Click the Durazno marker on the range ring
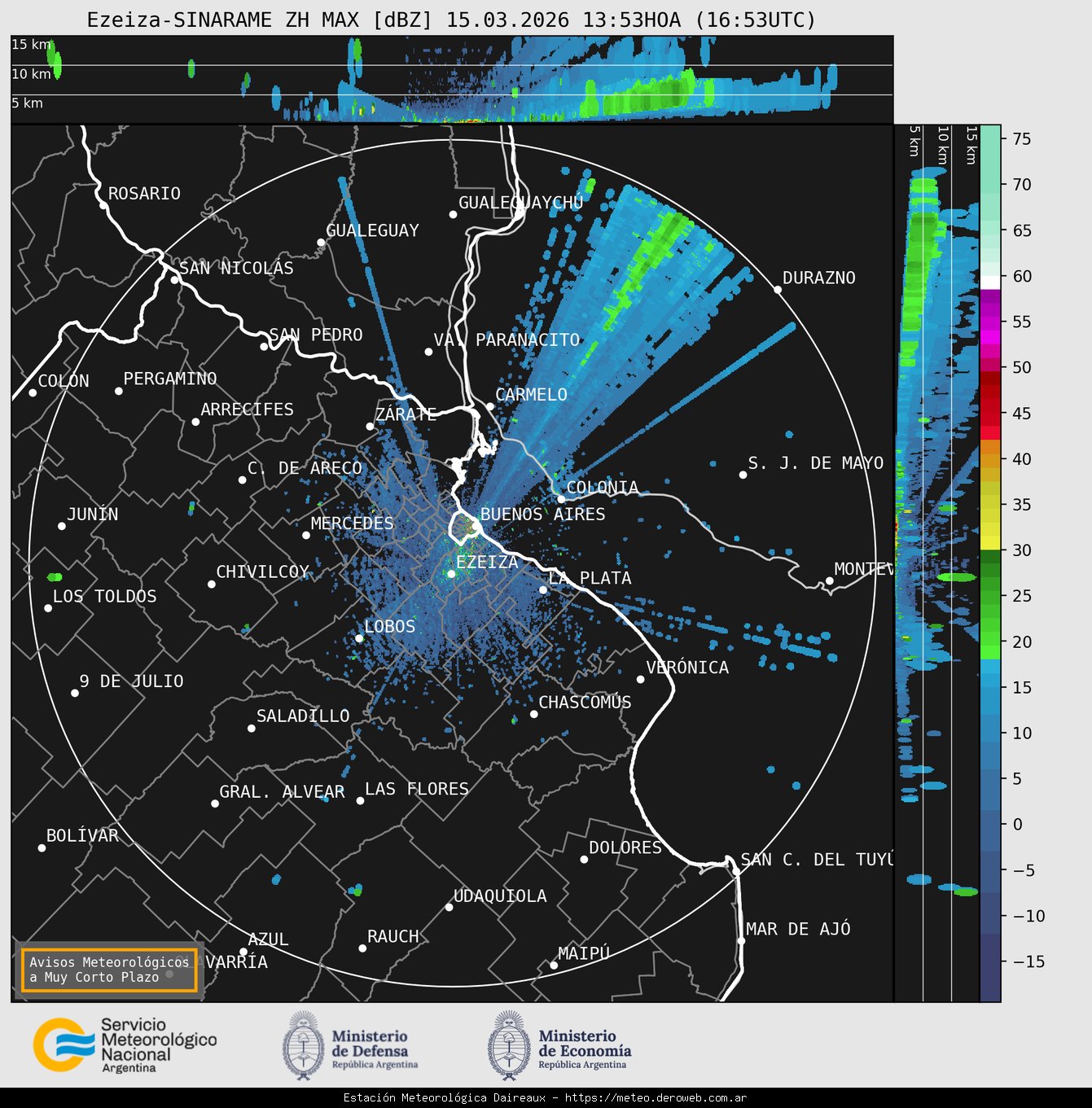This screenshot has width=1092, height=1108. click(x=778, y=289)
